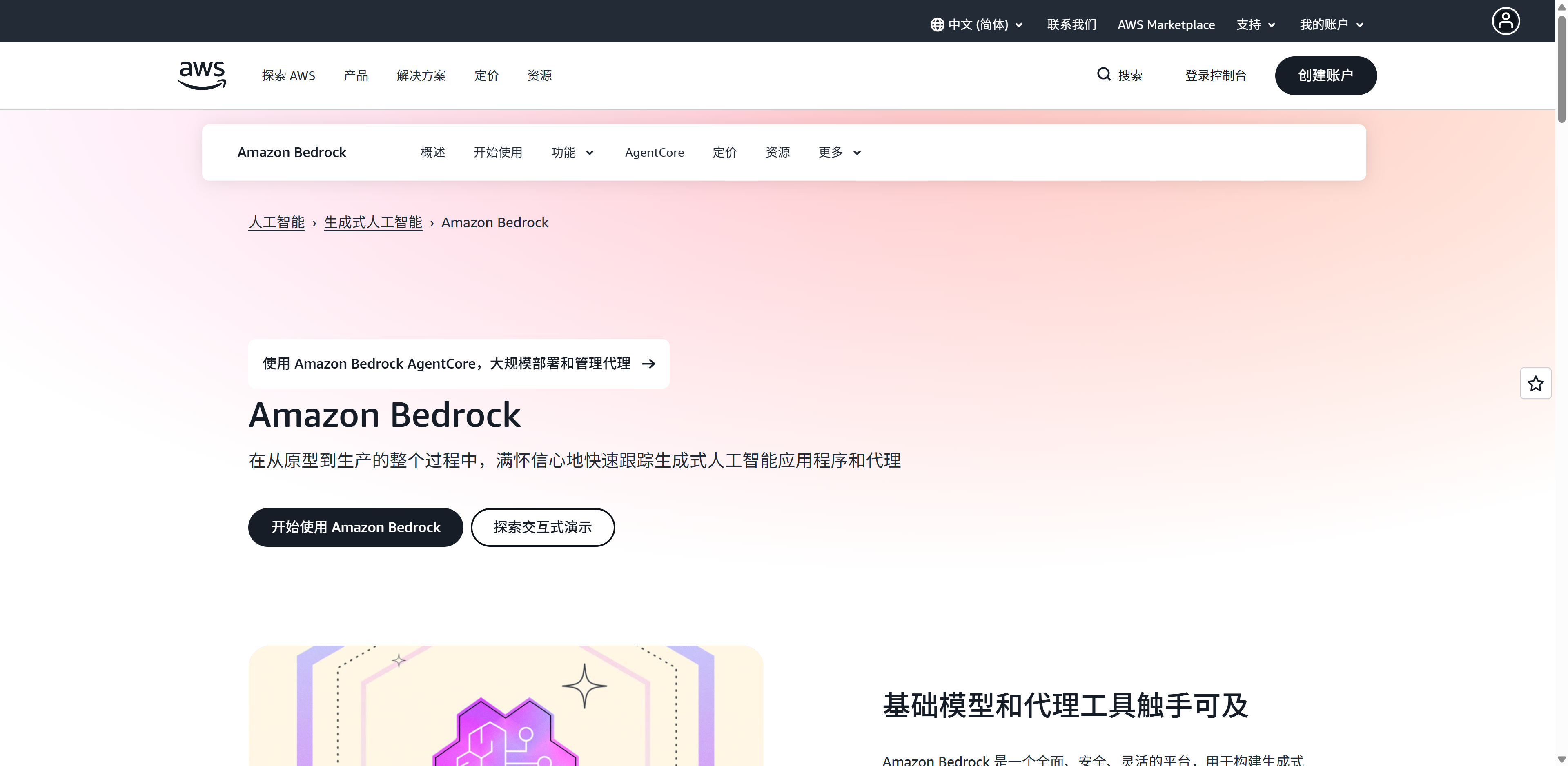Click the Bedrock hexagon illustration
The width and height of the screenshot is (1568, 766).
click(505, 706)
